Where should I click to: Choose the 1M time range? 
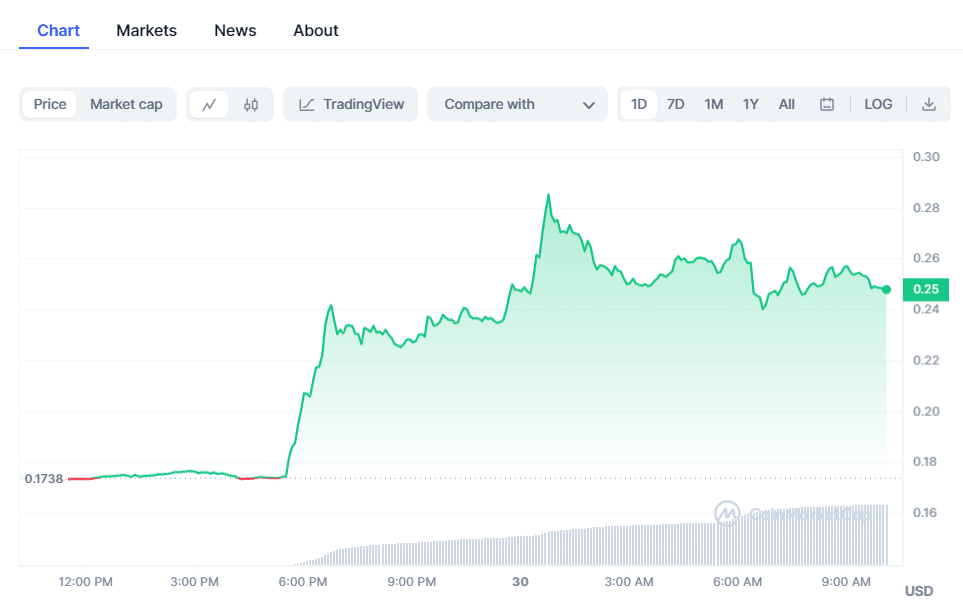click(x=713, y=104)
